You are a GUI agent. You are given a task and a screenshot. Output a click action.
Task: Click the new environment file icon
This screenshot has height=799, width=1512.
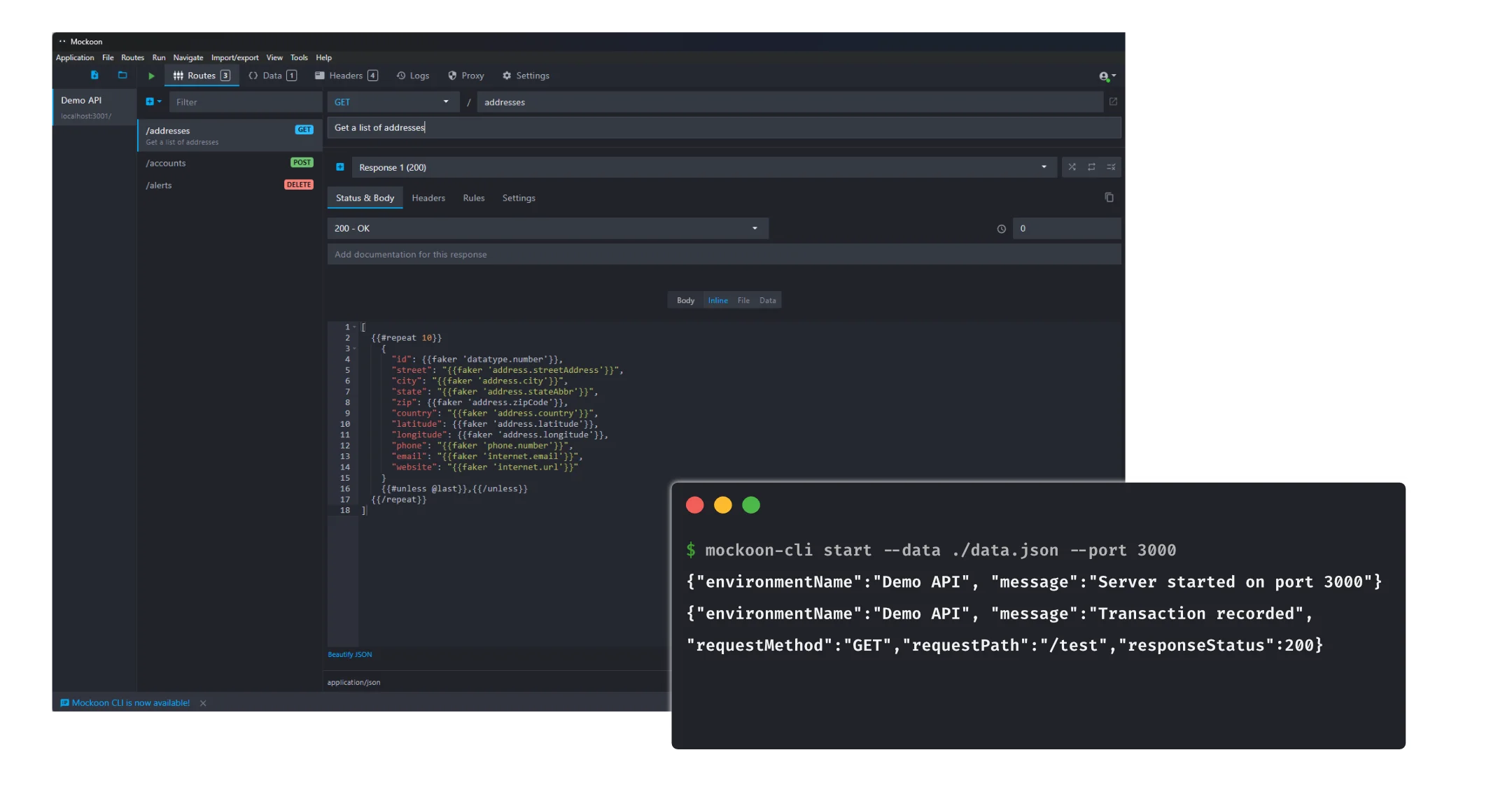[x=94, y=75]
